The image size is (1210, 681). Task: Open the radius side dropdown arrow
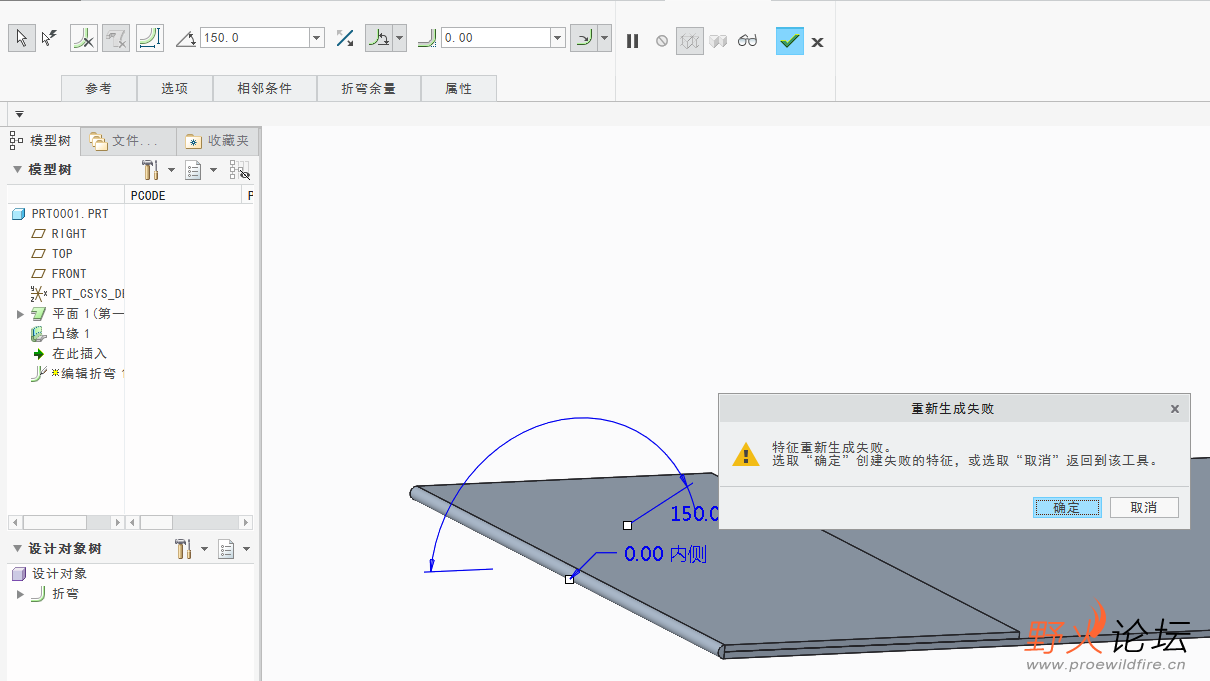tap(605, 39)
